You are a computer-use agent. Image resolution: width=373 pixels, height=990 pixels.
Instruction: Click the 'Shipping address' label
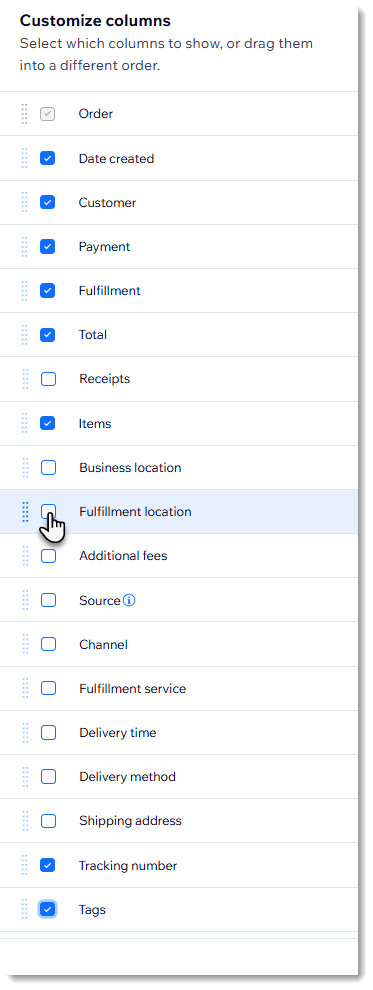tap(130, 821)
